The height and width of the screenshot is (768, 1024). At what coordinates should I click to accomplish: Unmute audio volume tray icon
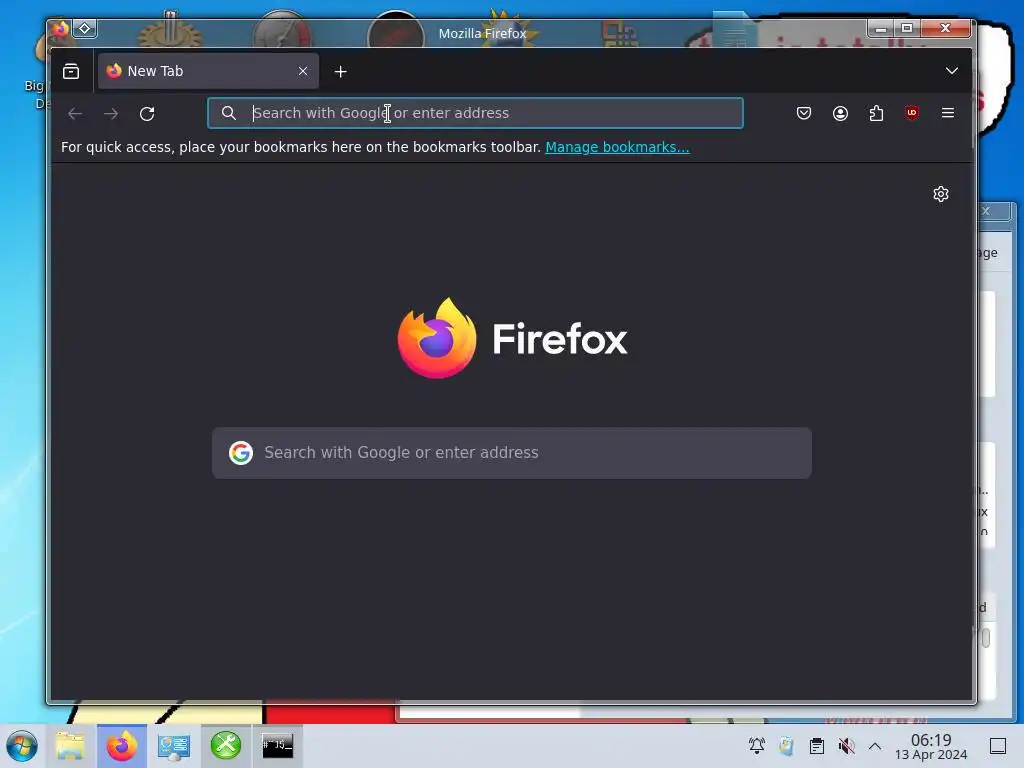pyautogui.click(x=846, y=746)
